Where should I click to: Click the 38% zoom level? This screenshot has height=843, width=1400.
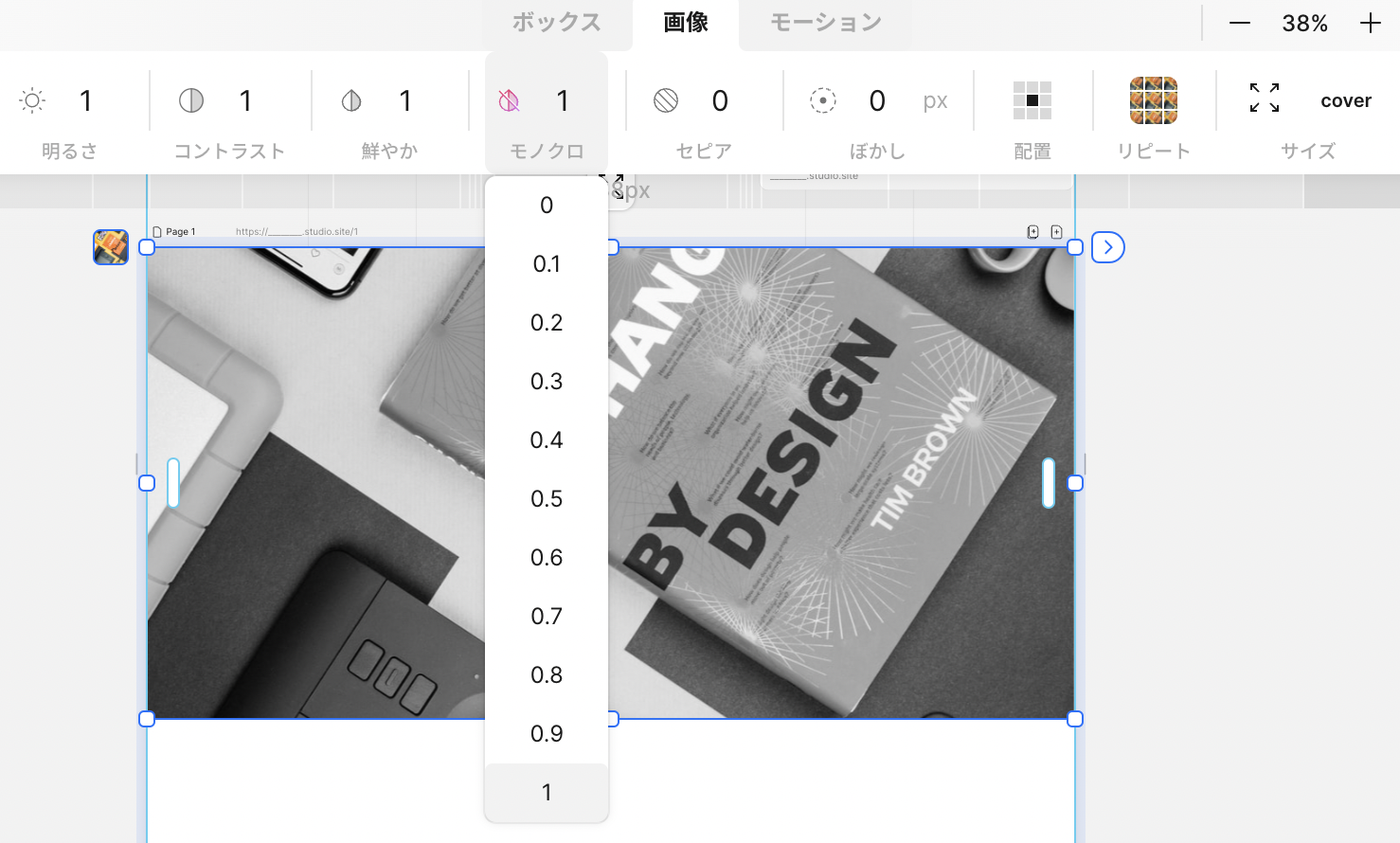[x=1304, y=23]
